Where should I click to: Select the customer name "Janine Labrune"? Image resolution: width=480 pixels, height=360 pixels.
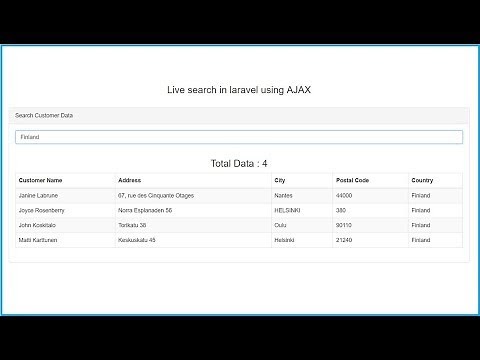(x=38, y=196)
